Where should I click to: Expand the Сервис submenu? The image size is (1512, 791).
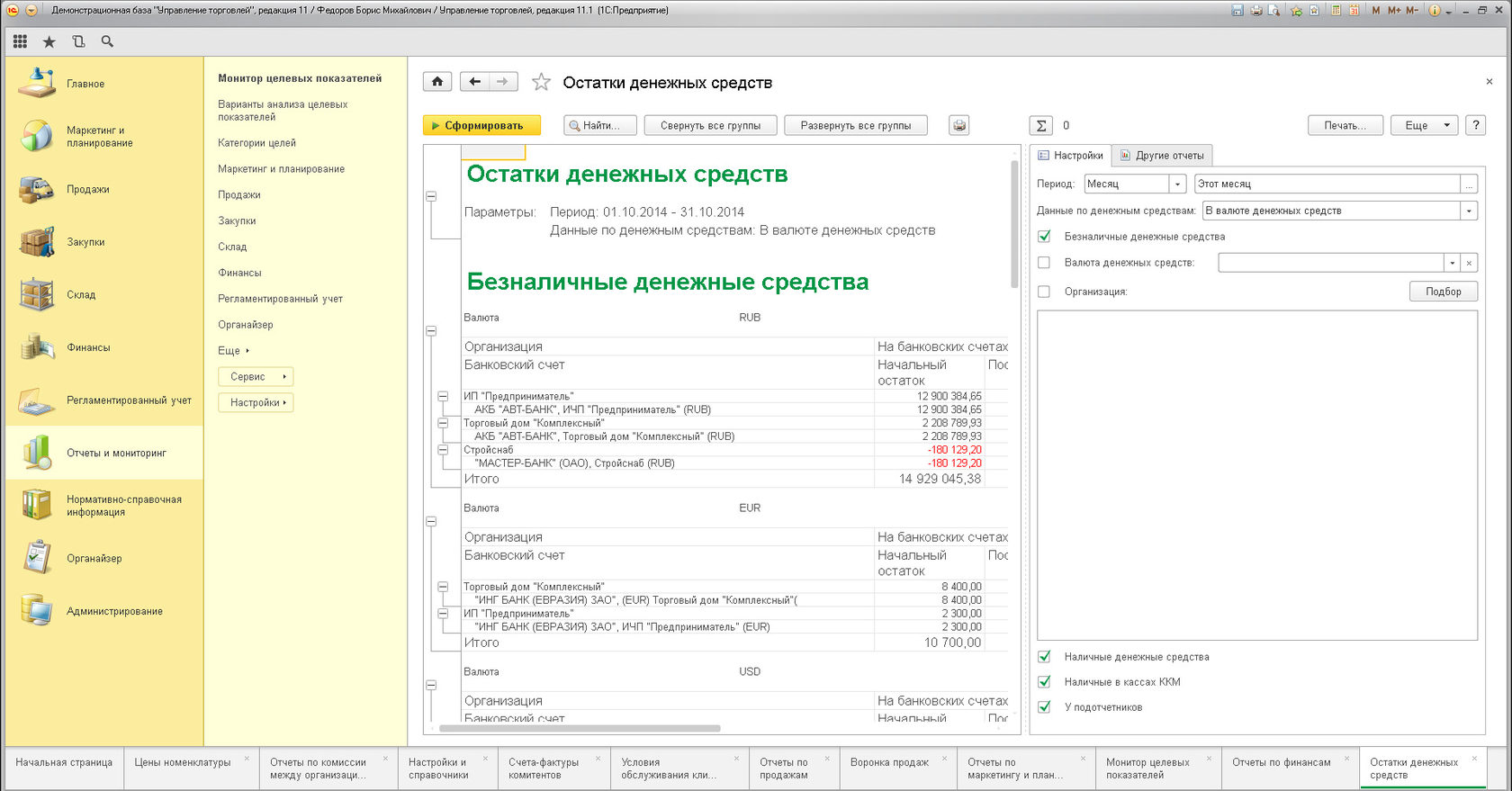(256, 377)
